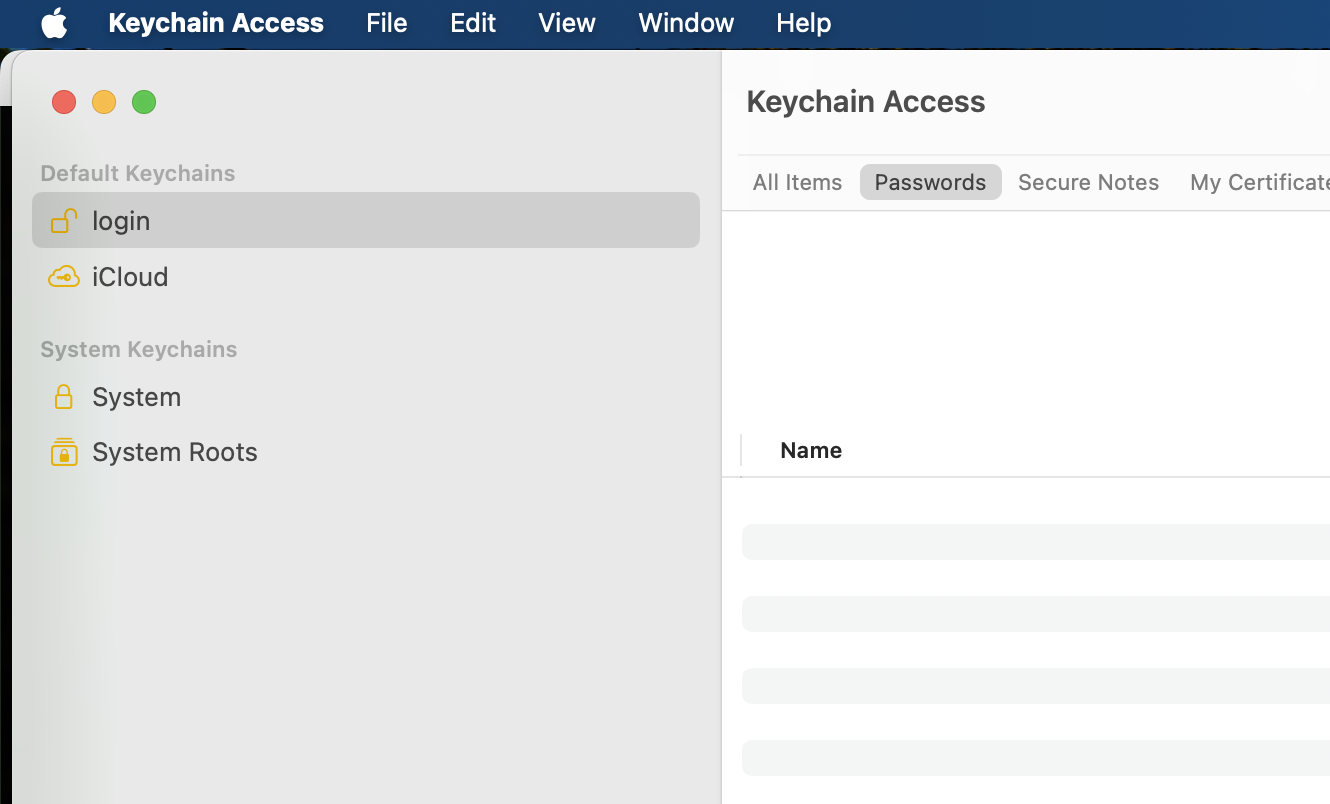1330x804 pixels.
Task: Switch to the All Items tab
Action: tap(797, 182)
